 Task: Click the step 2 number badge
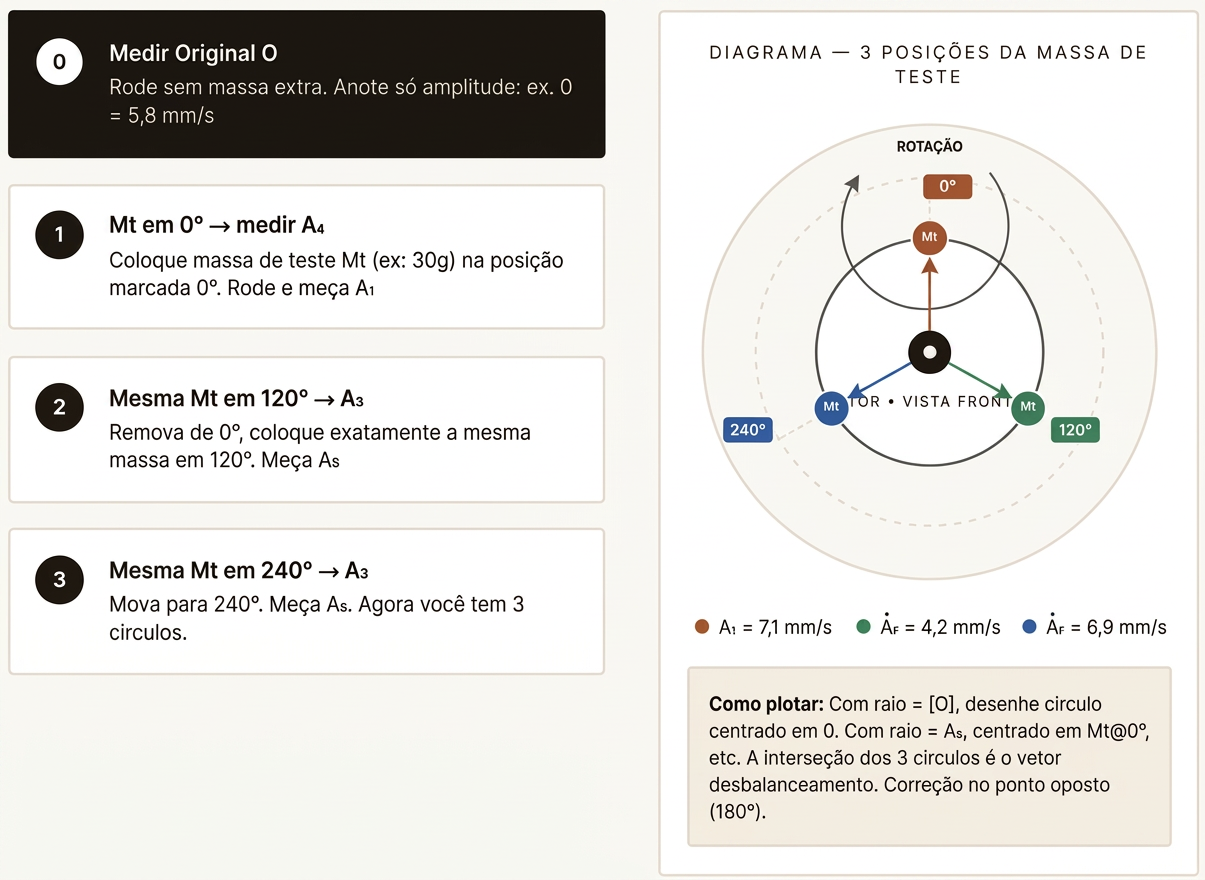tap(59, 407)
